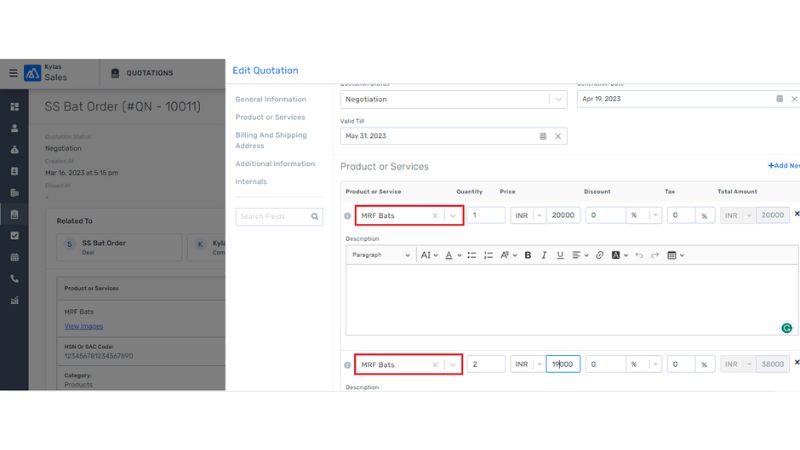The width and height of the screenshot is (800, 450).
Task: Open the address book icon in the sidebar
Action: [x=14, y=171]
